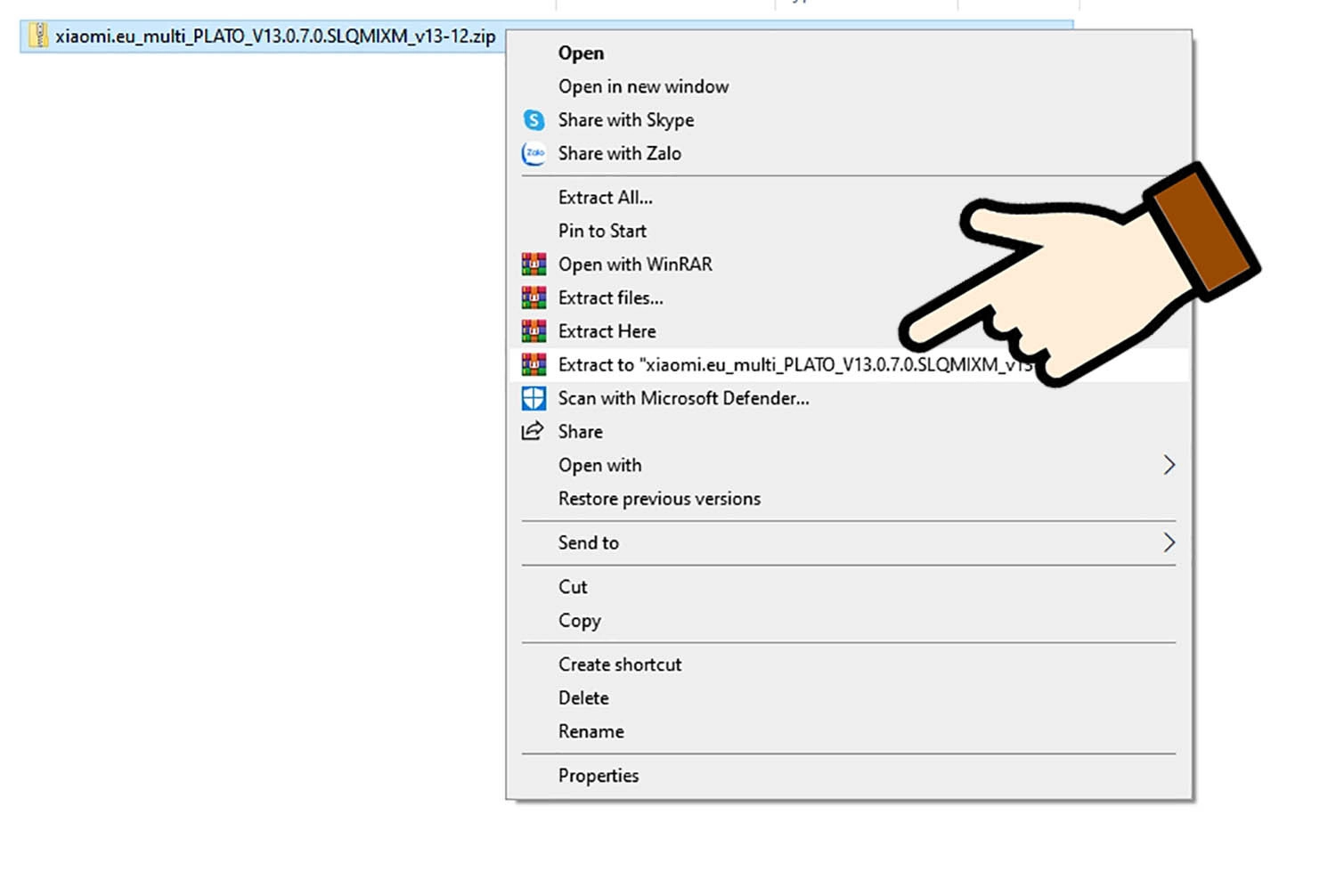Click the share arrow icon beside Share

[x=533, y=431]
